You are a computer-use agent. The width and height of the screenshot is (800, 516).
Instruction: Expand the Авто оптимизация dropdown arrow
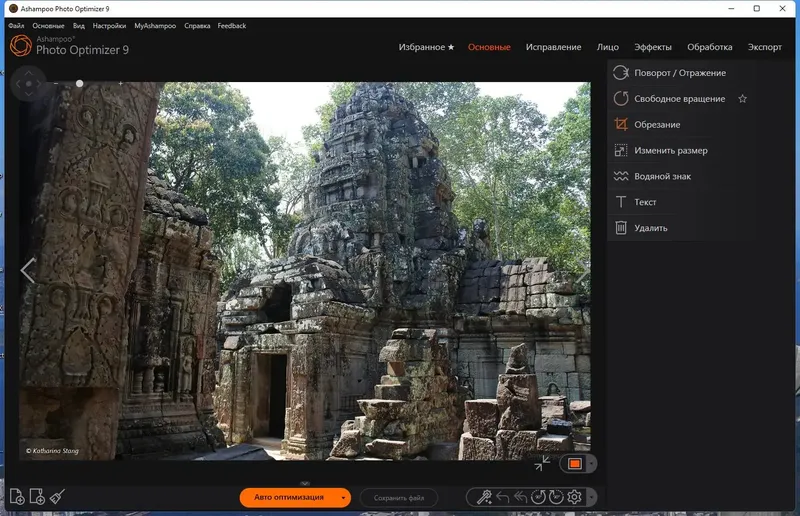[344, 497]
